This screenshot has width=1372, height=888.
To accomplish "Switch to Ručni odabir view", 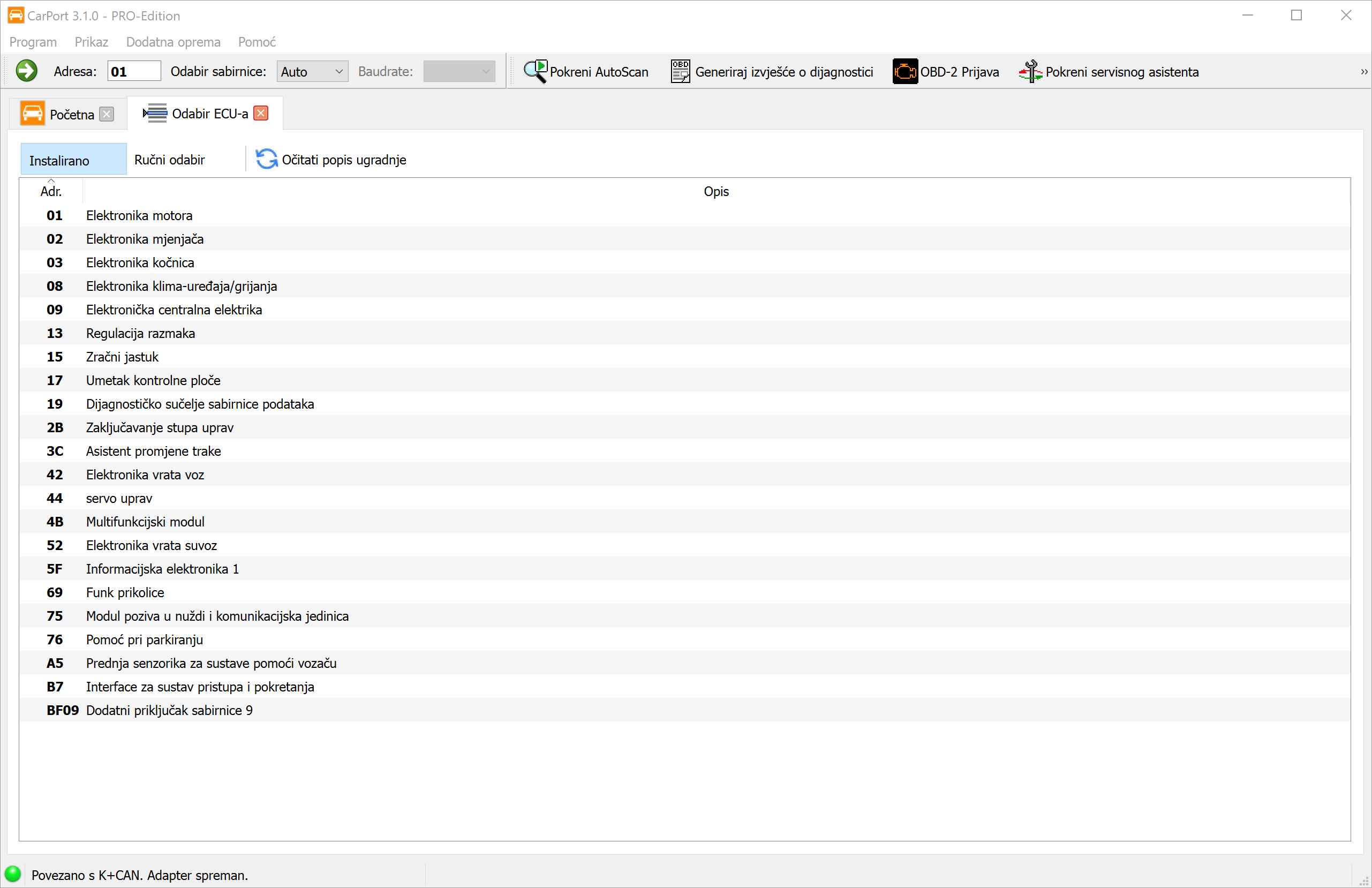I will 169,160.
